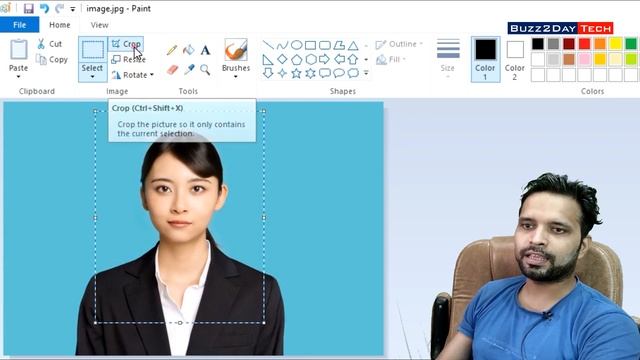Click inside the dashed selection on photo

pyautogui.click(x=180, y=216)
